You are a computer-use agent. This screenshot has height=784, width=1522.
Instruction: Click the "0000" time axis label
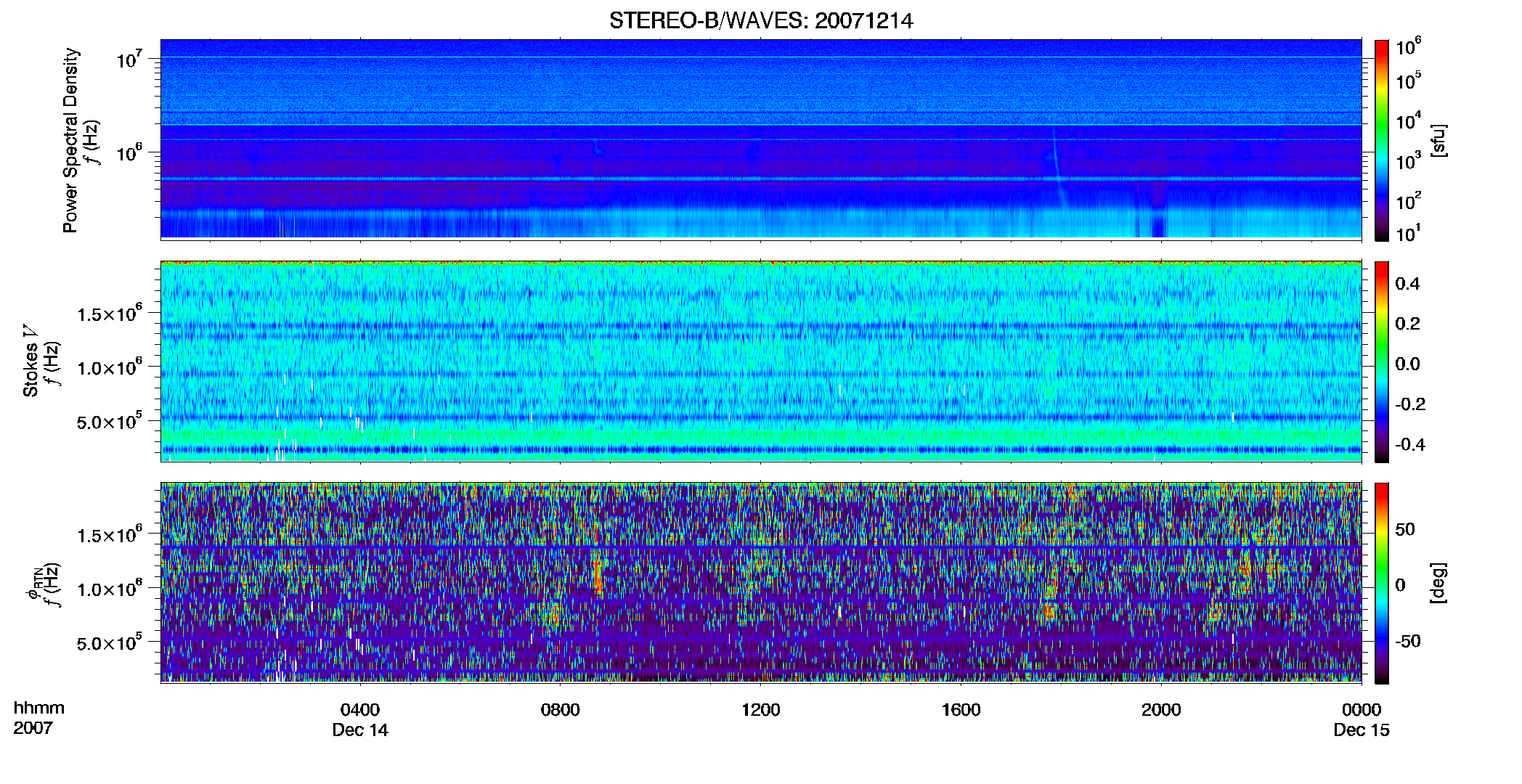click(x=1362, y=709)
